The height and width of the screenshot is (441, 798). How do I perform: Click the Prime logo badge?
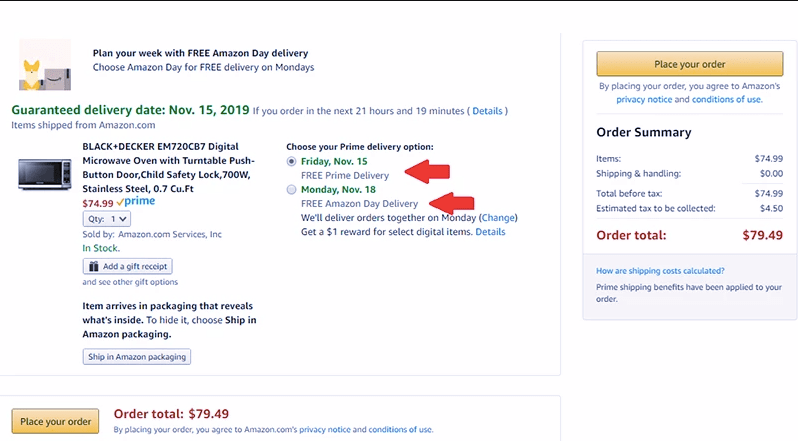pyautogui.click(x=135, y=201)
